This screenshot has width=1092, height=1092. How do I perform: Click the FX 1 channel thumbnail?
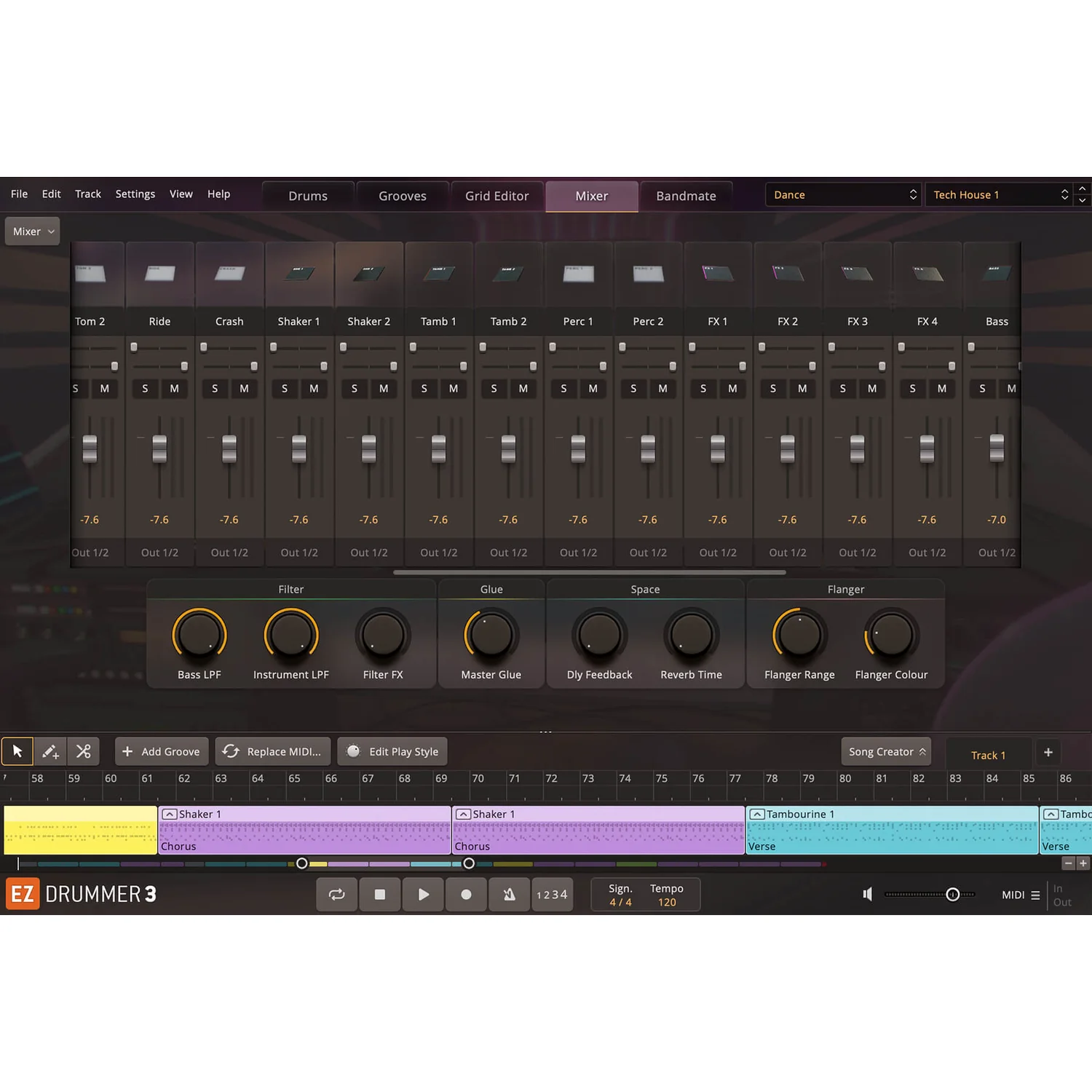coord(718,274)
